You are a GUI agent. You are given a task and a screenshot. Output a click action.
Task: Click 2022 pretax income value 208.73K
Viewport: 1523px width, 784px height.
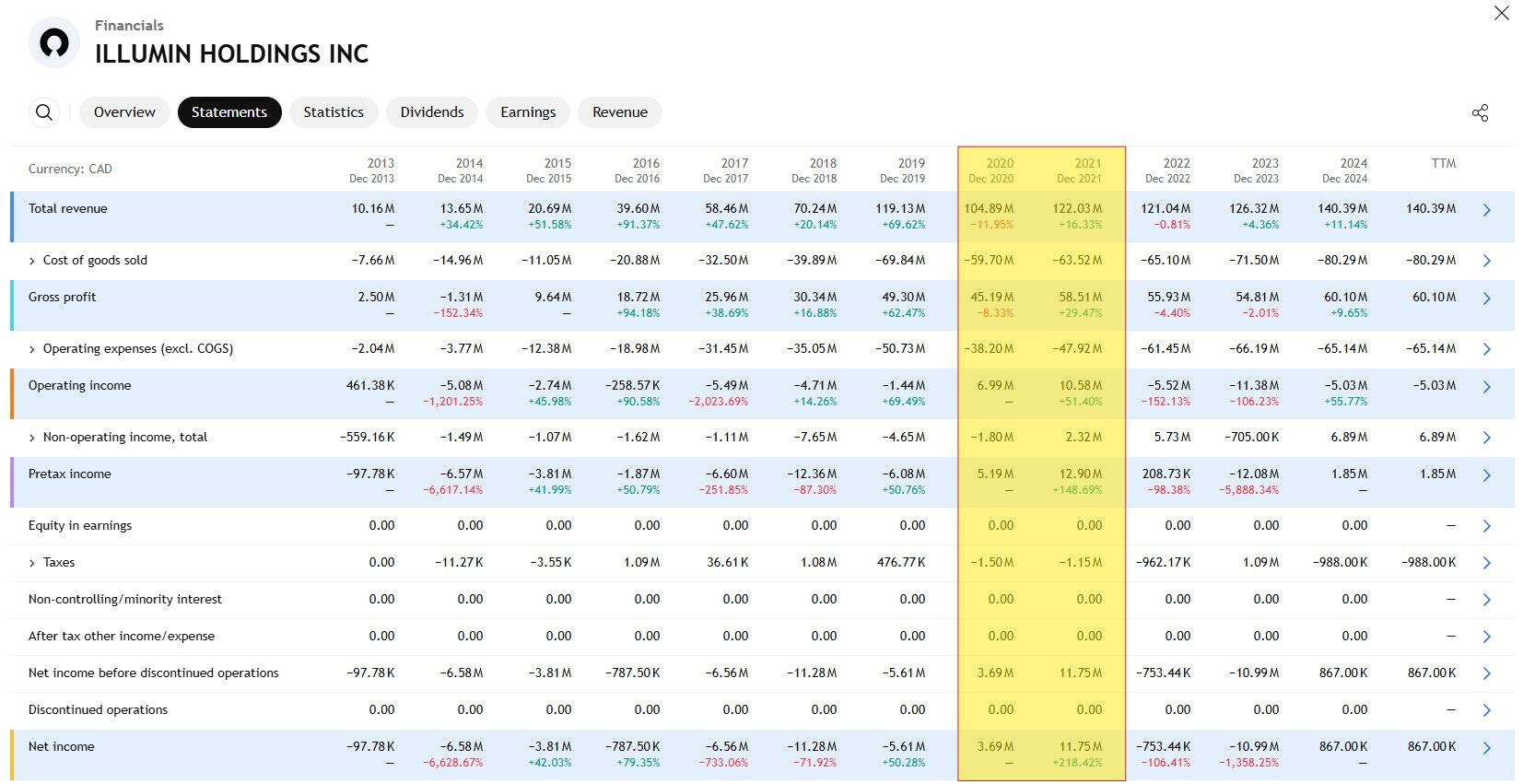tap(1166, 474)
